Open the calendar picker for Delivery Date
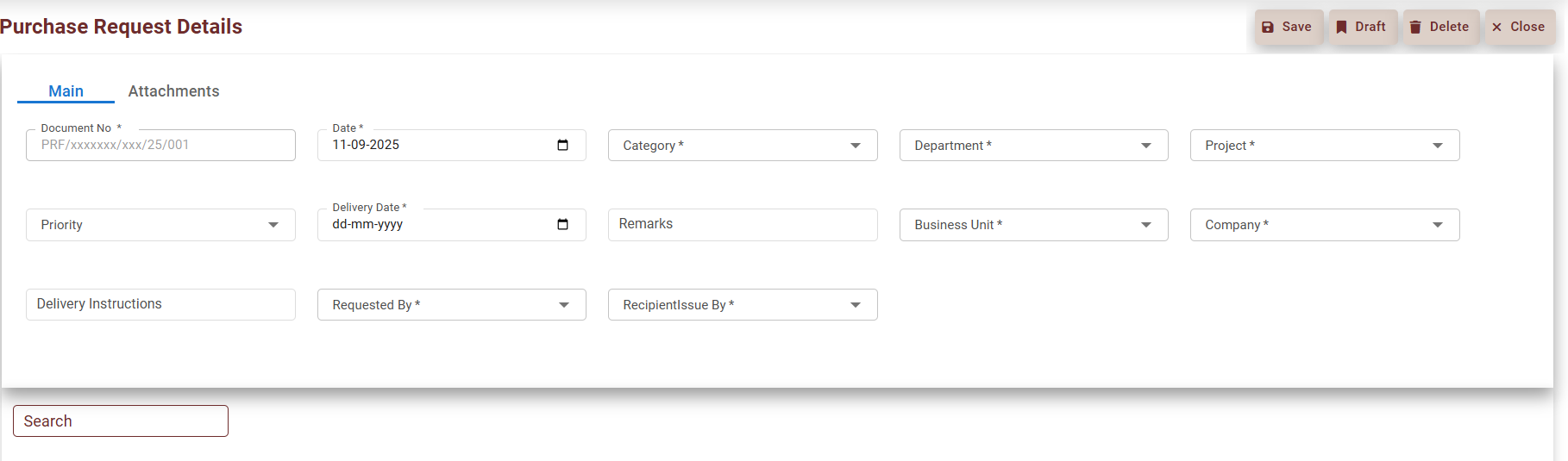This screenshot has width=1568, height=461. point(562,224)
